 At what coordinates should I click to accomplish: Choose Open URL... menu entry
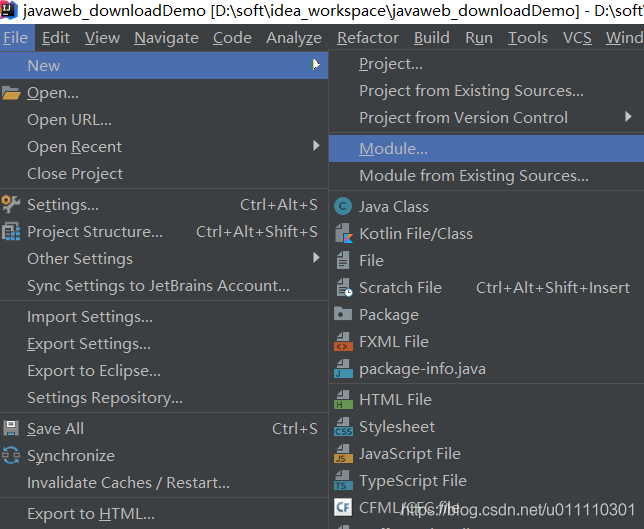tap(164, 120)
